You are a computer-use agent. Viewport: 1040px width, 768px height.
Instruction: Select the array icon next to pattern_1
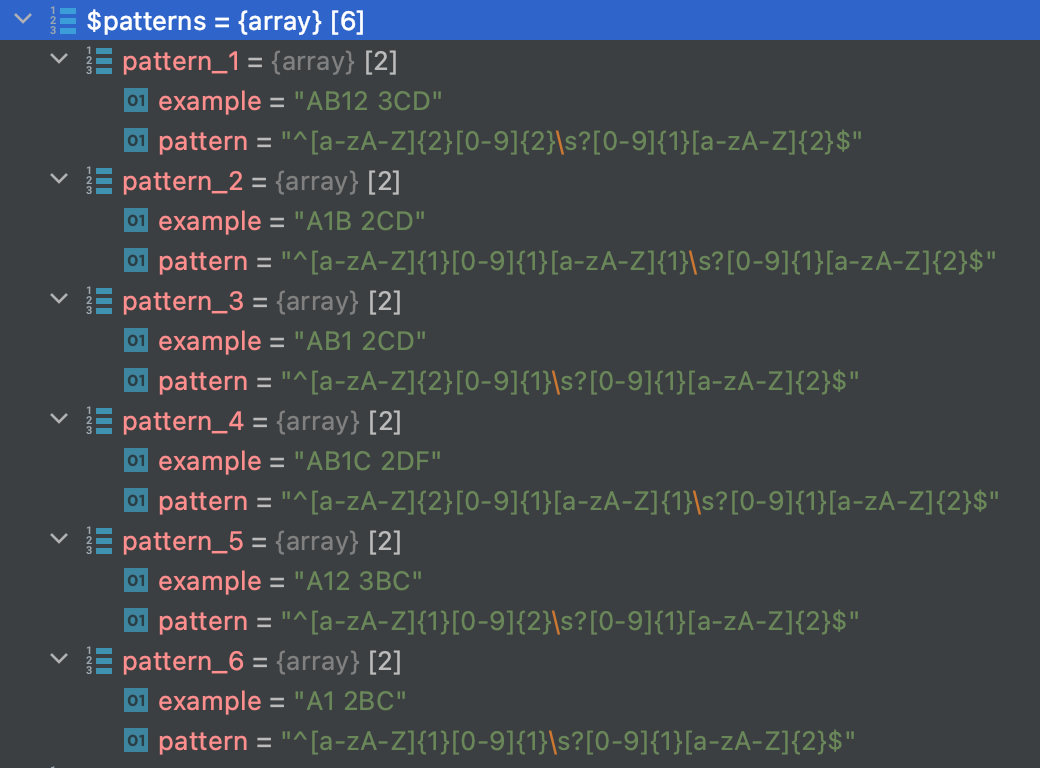click(101, 60)
